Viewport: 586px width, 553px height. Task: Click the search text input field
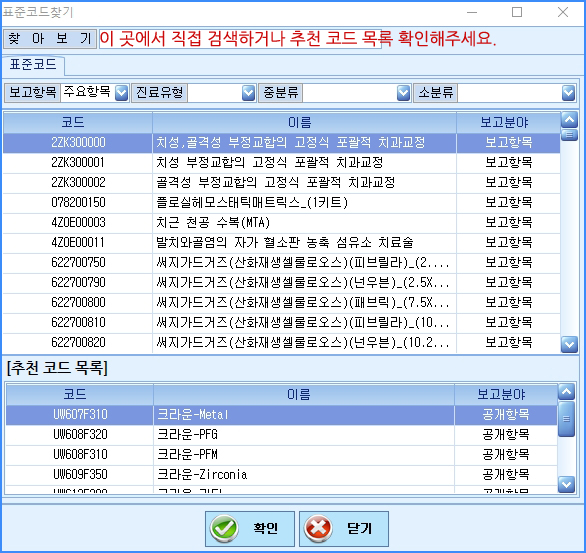pyautogui.click(x=240, y=38)
